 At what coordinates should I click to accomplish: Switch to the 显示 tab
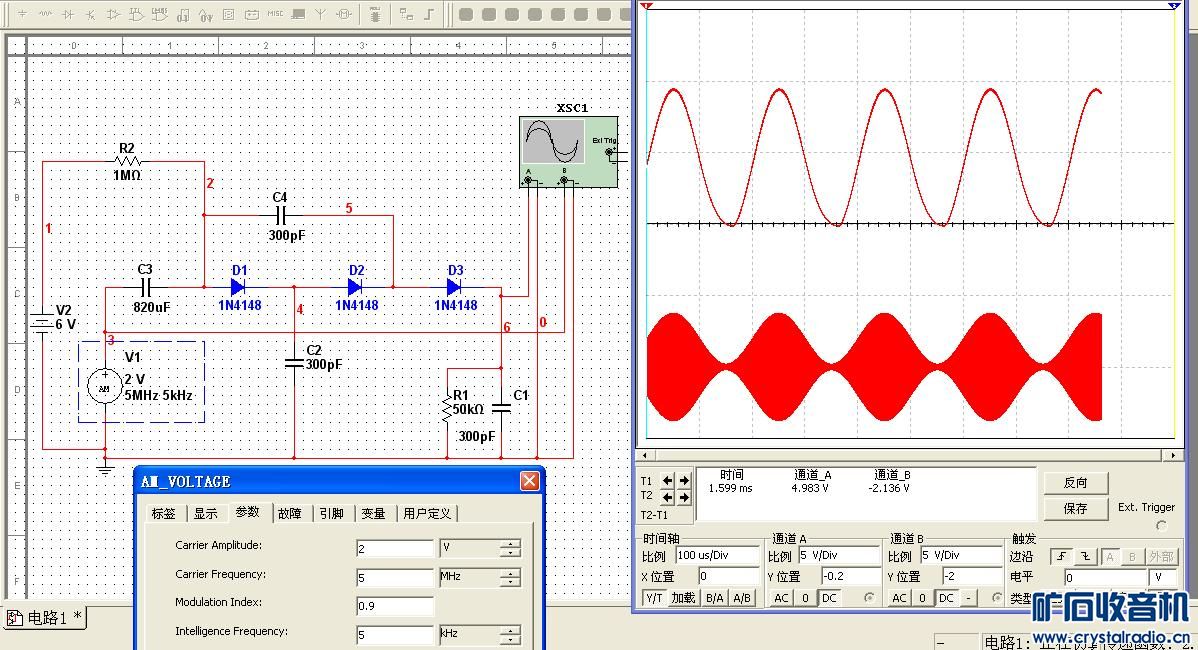205,513
